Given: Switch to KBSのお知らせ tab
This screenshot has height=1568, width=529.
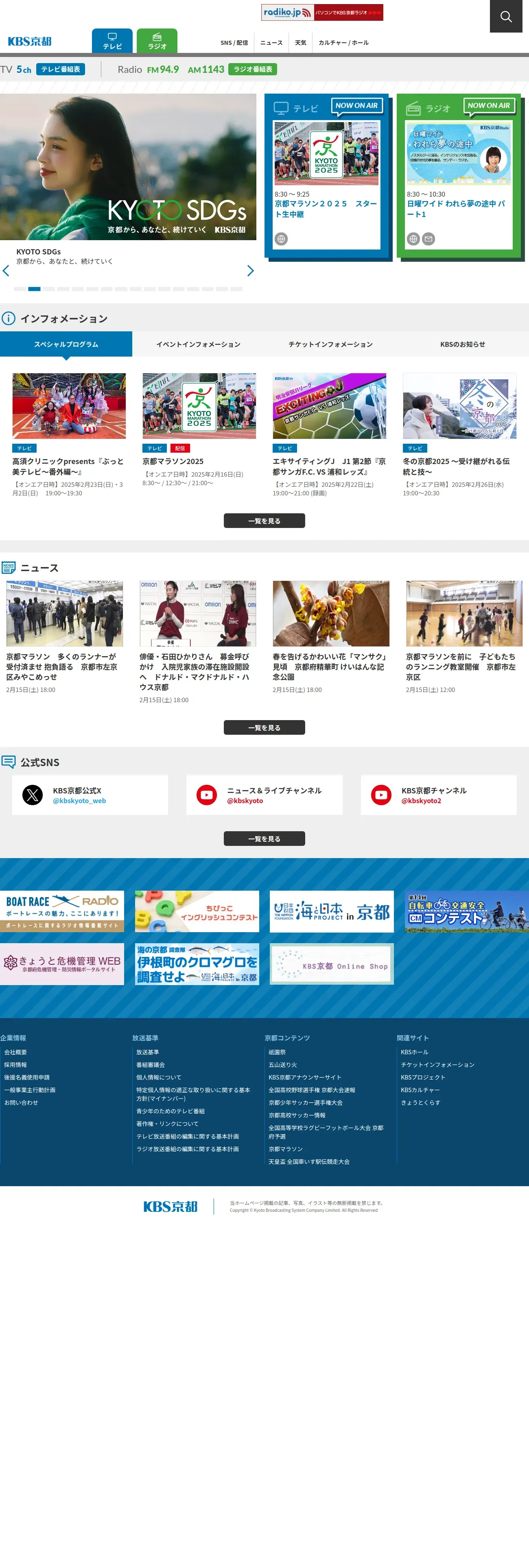Looking at the screenshot, I should (463, 344).
